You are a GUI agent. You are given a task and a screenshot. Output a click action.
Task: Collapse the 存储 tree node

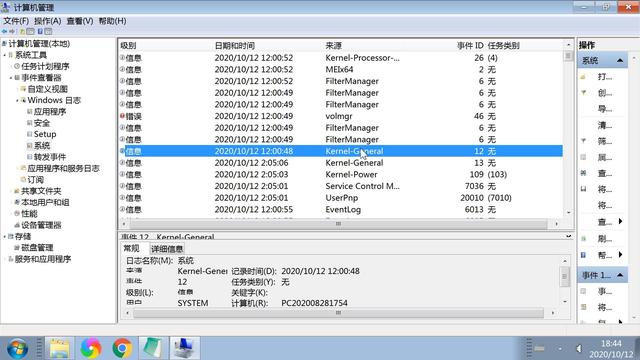point(4,236)
